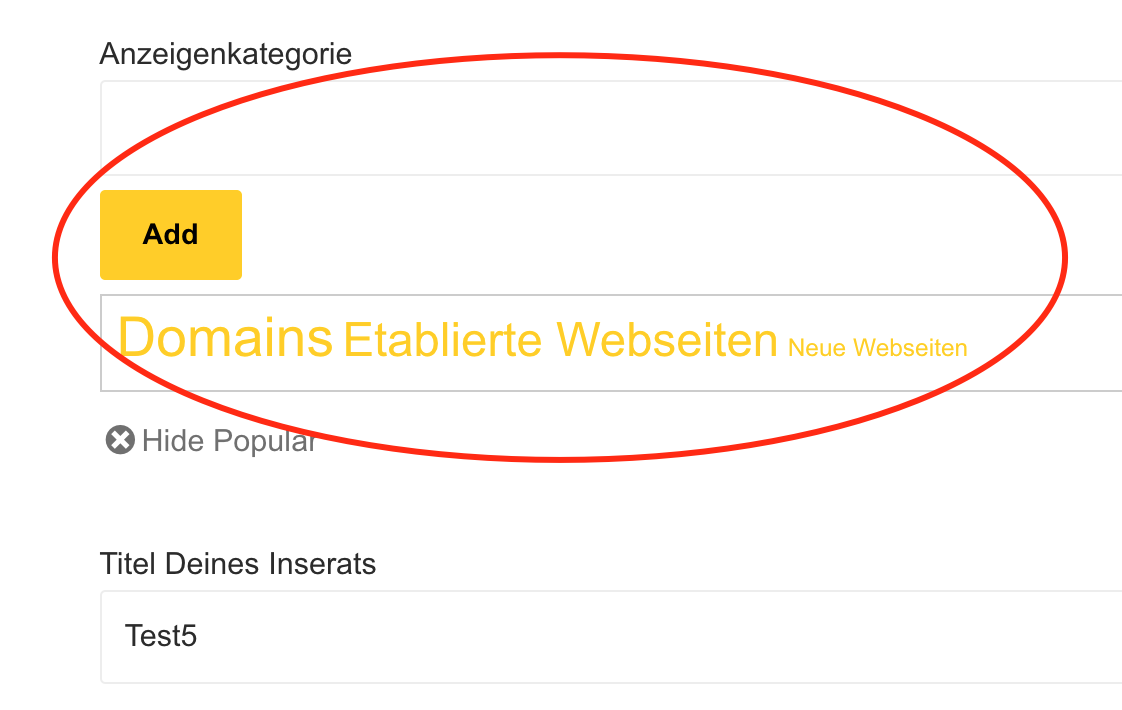1122x710 pixels.
Task: Click the Titel Deines Inserats label
Action: coord(238,564)
